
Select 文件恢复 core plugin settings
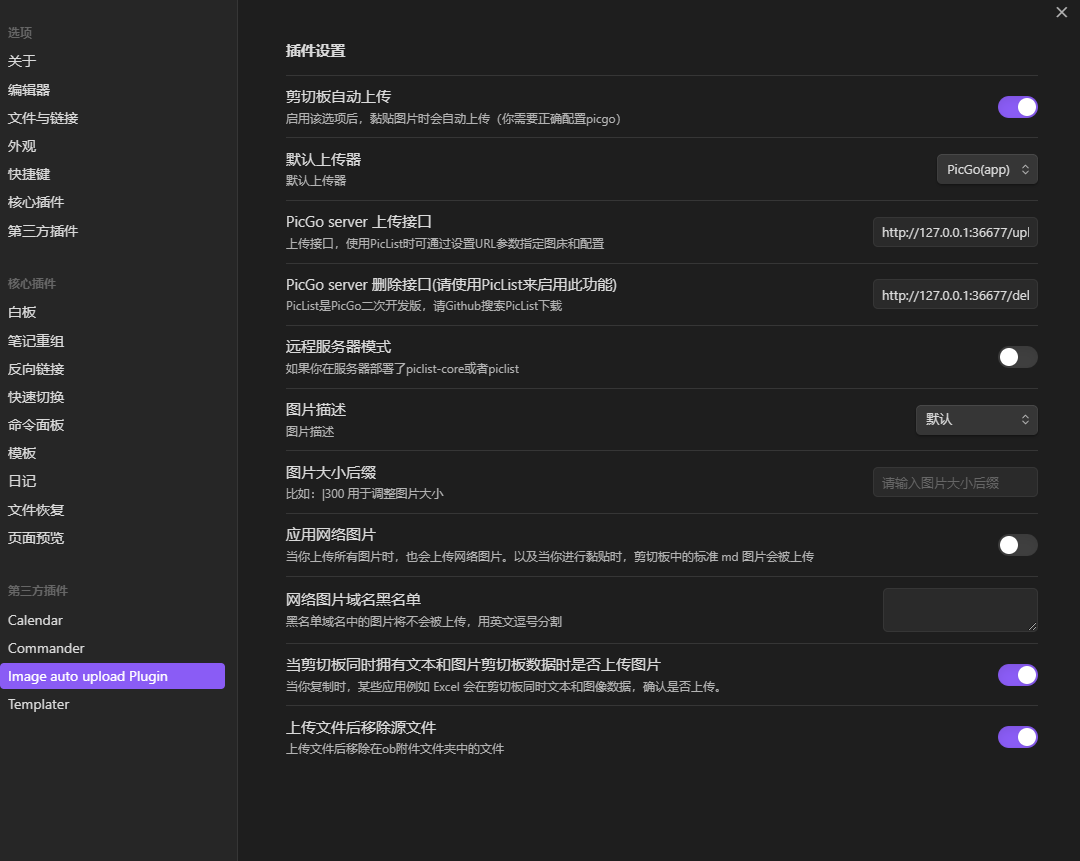click(36, 510)
